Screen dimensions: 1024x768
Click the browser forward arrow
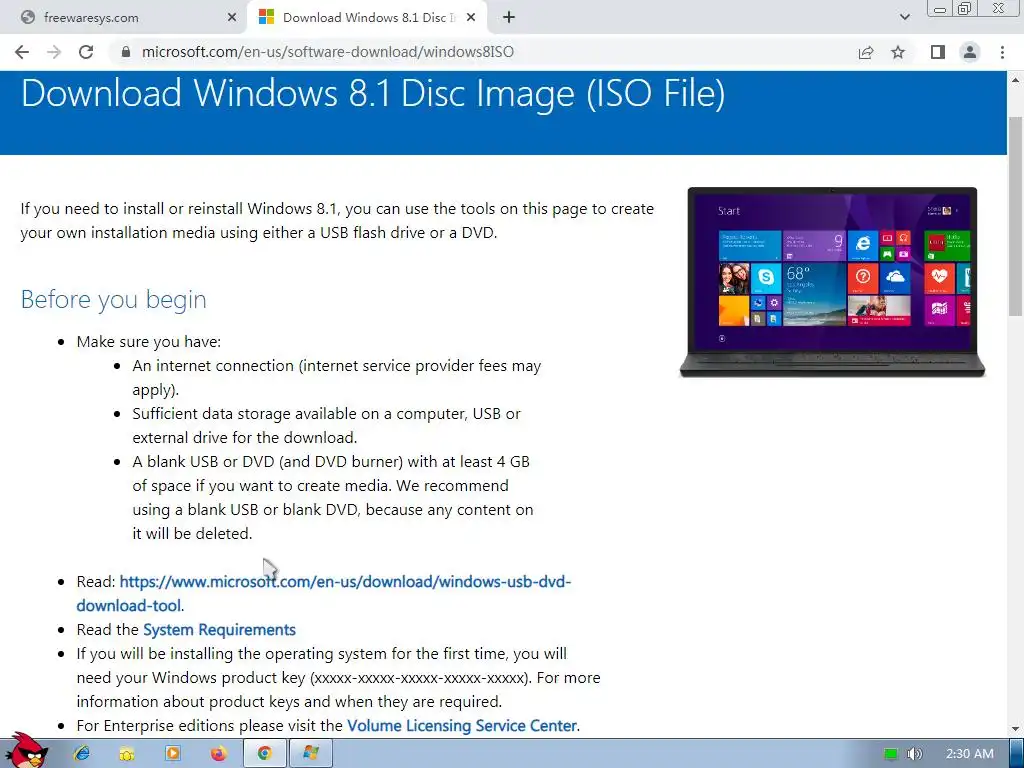pos(54,52)
